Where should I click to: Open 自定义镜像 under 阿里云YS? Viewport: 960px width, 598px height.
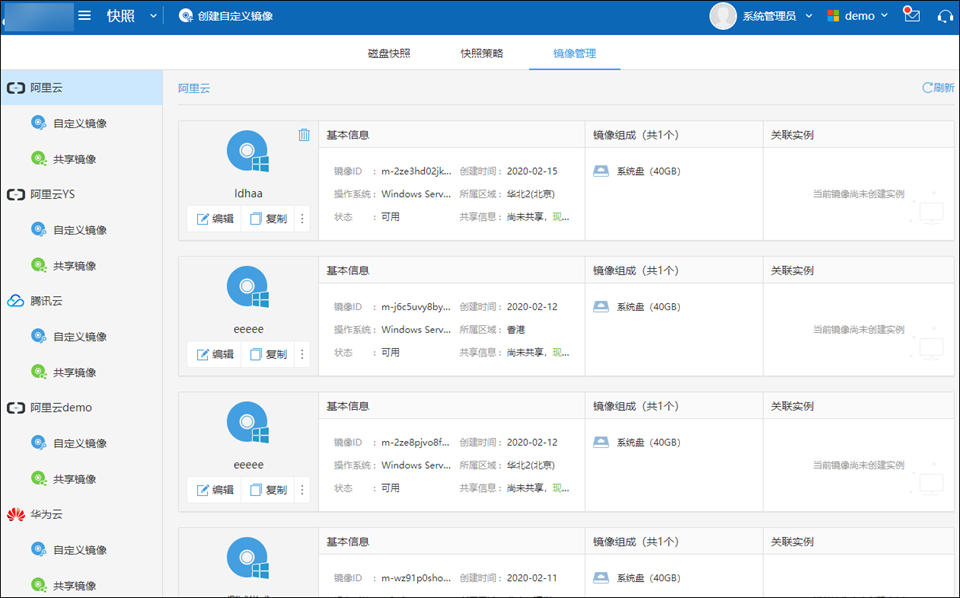(82, 230)
